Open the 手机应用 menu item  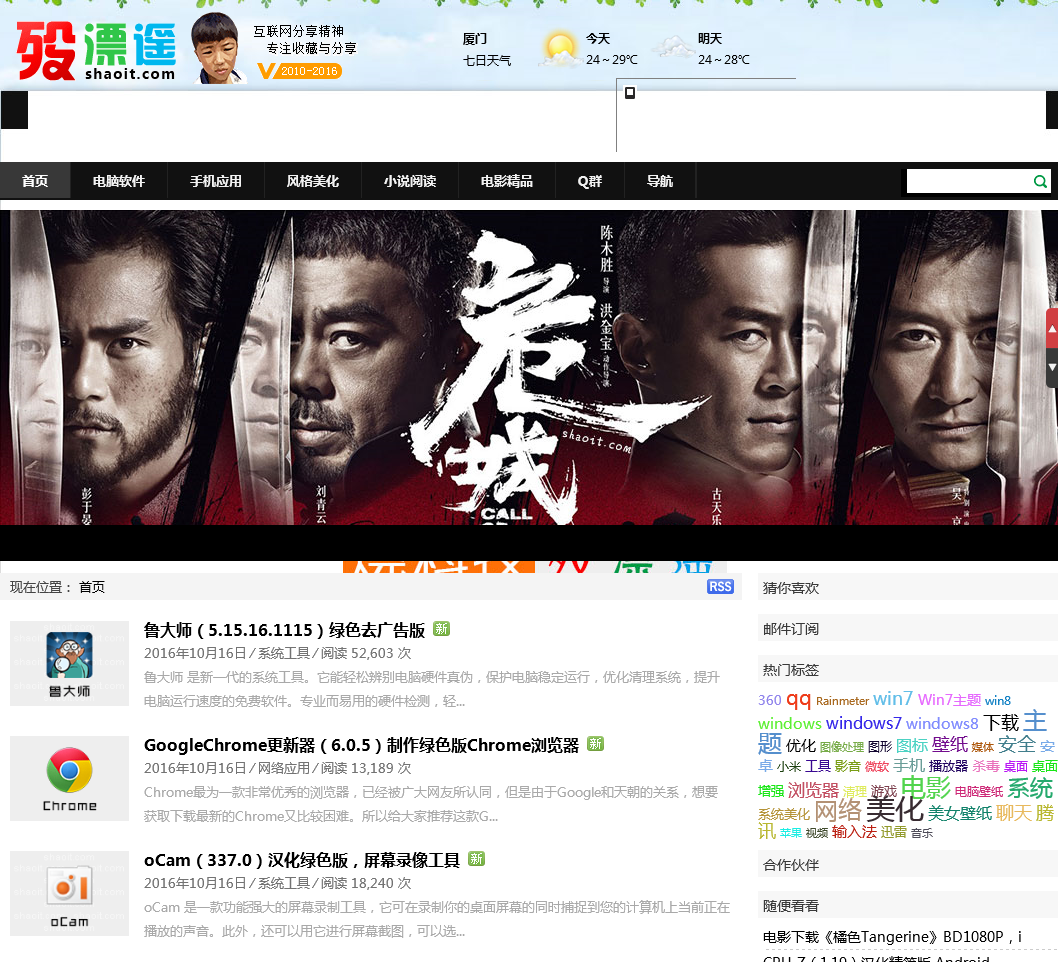216,181
